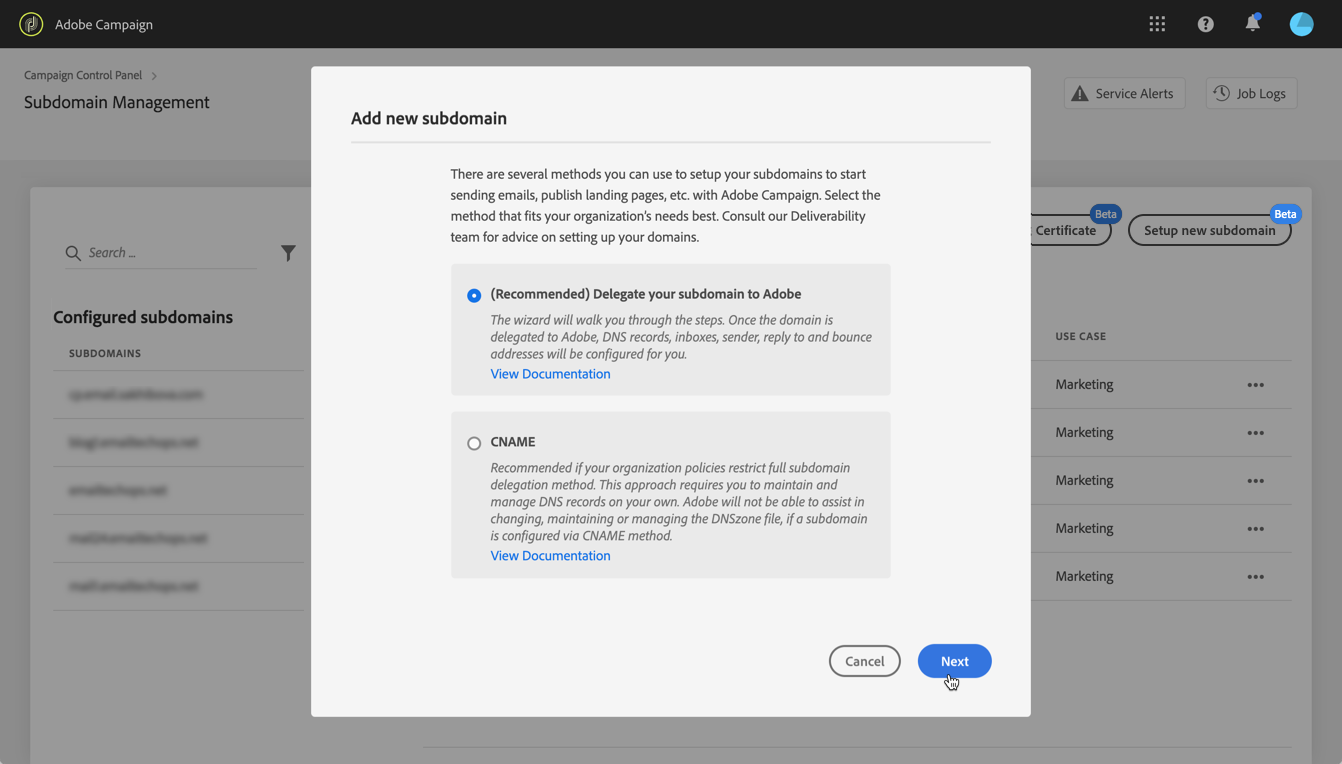Open the Job Logs button
This screenshot has width=1342, height=764.
point(1251,93)
